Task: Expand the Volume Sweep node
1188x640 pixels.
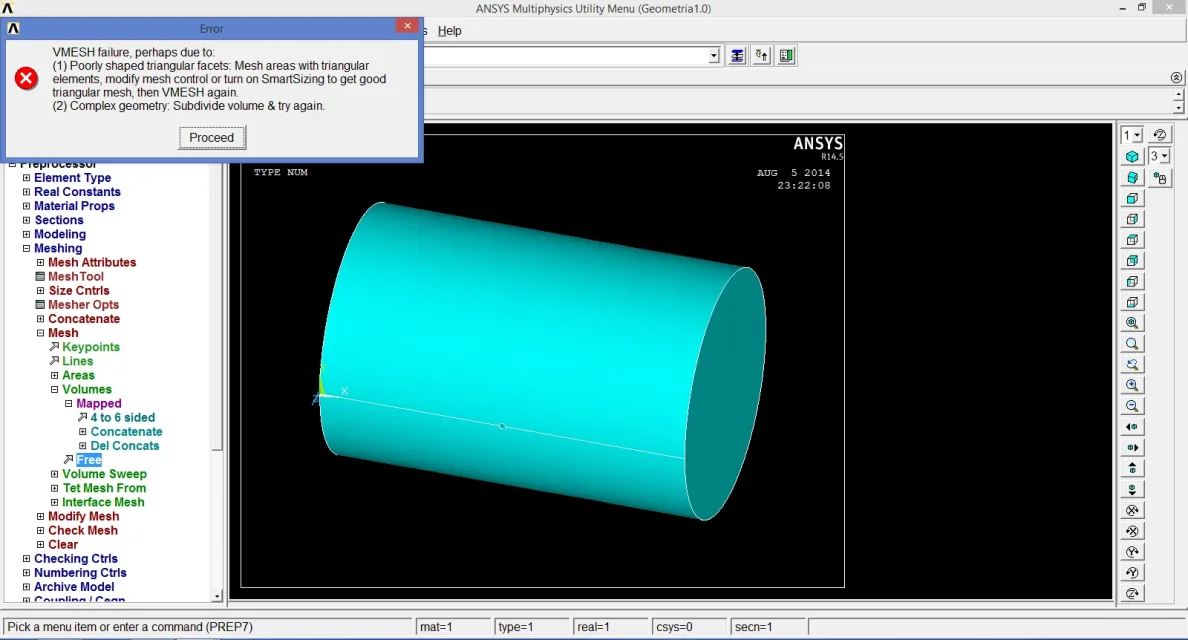Action: (55, 474)
